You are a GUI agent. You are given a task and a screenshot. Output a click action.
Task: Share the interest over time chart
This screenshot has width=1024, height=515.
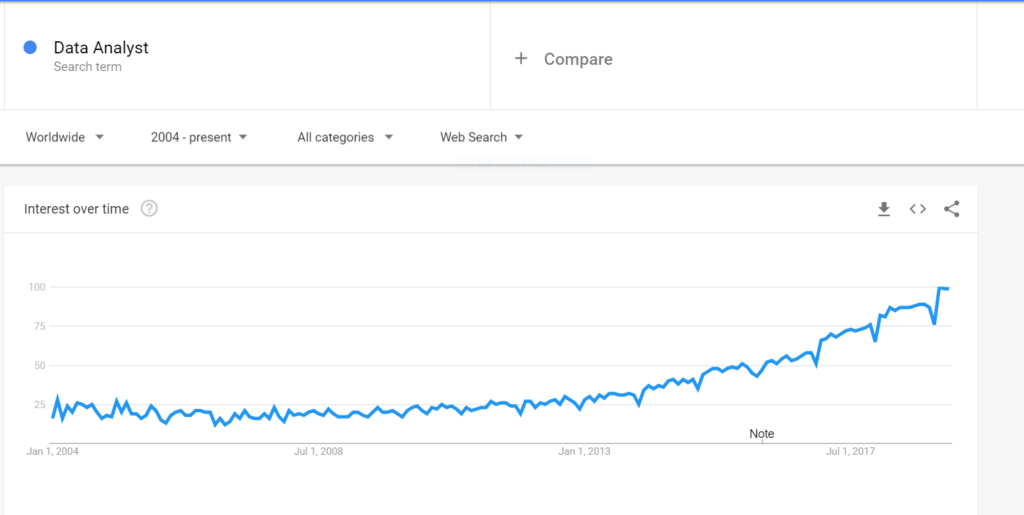[x=952, y=209]
